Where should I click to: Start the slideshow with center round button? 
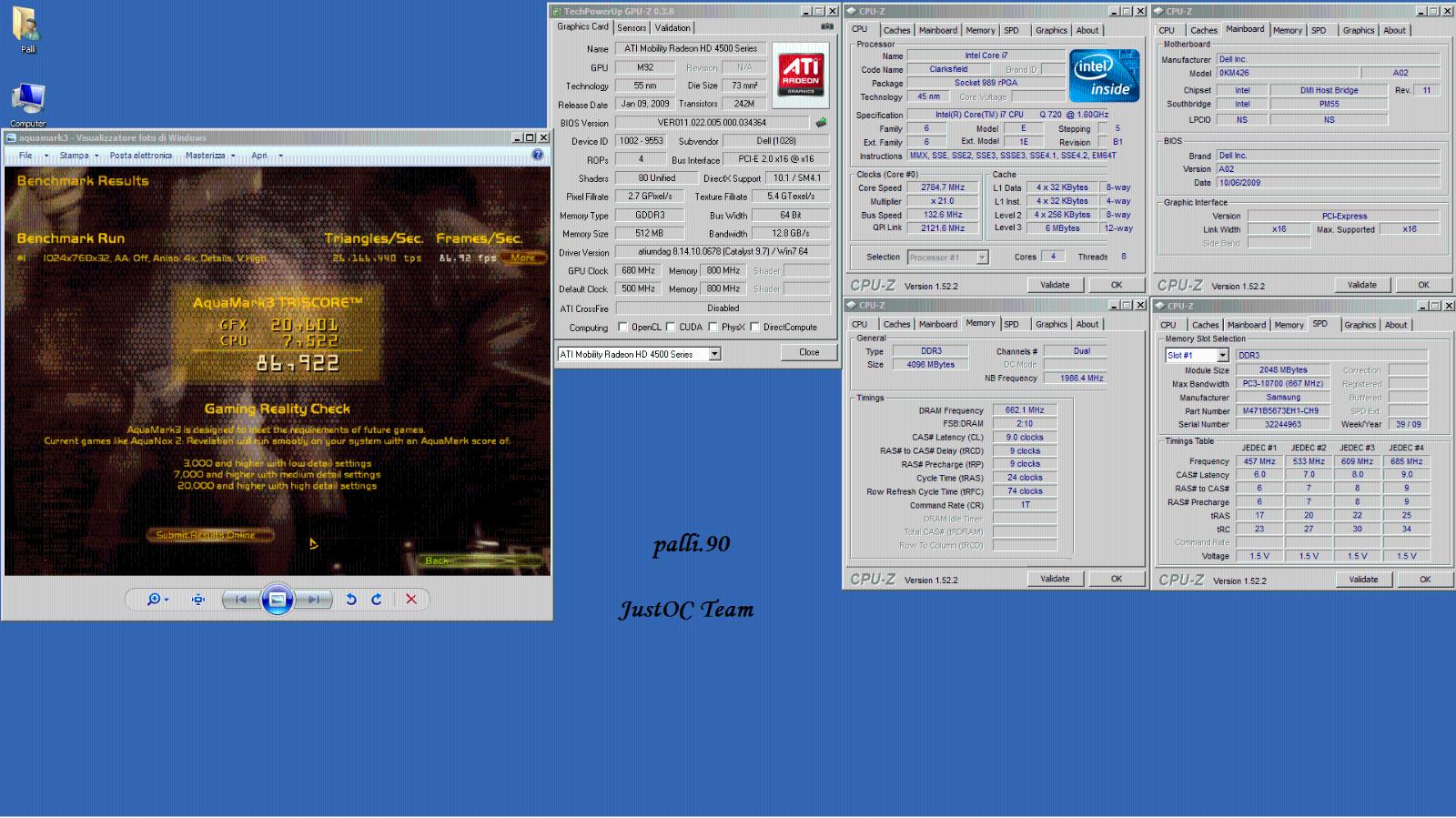(x=278, y=599)
